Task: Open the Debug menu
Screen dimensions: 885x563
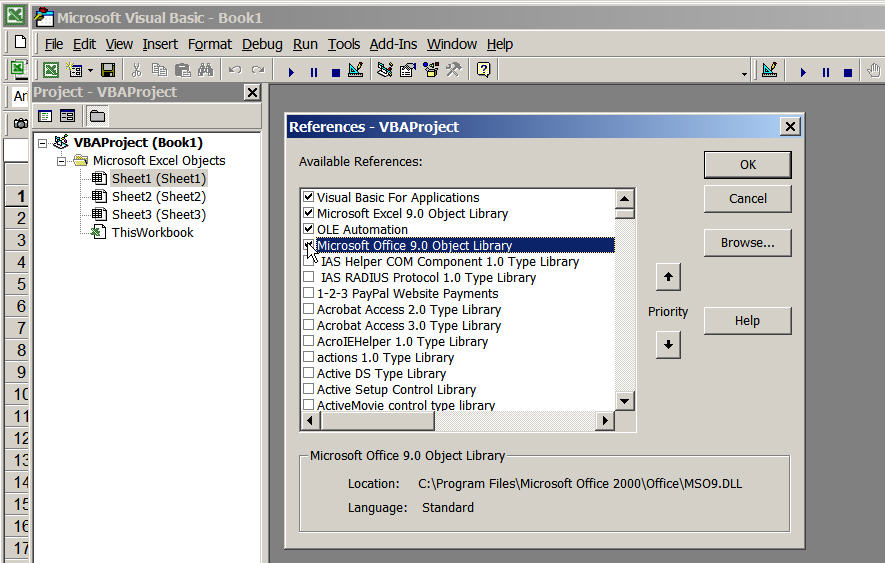Action: point(262,44)
